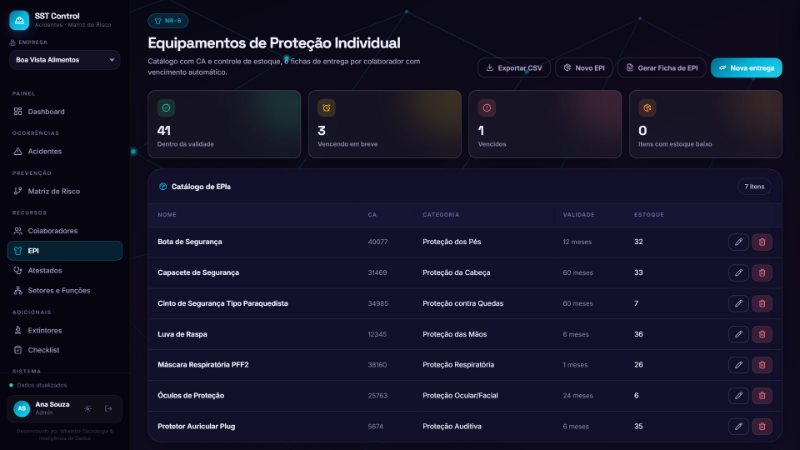The image size is (800, 450).
Task: Click the SST Control logo icon
Action: (x=19, y=20)
